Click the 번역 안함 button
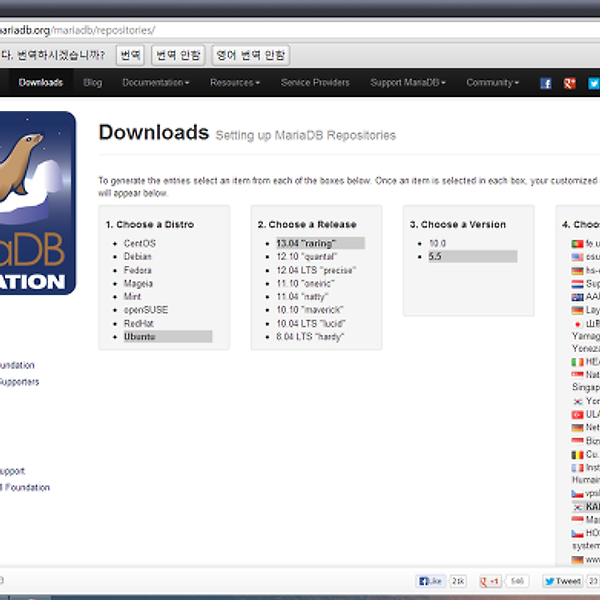This screenshot has height=600, width=600. click(x=178, y=55)
